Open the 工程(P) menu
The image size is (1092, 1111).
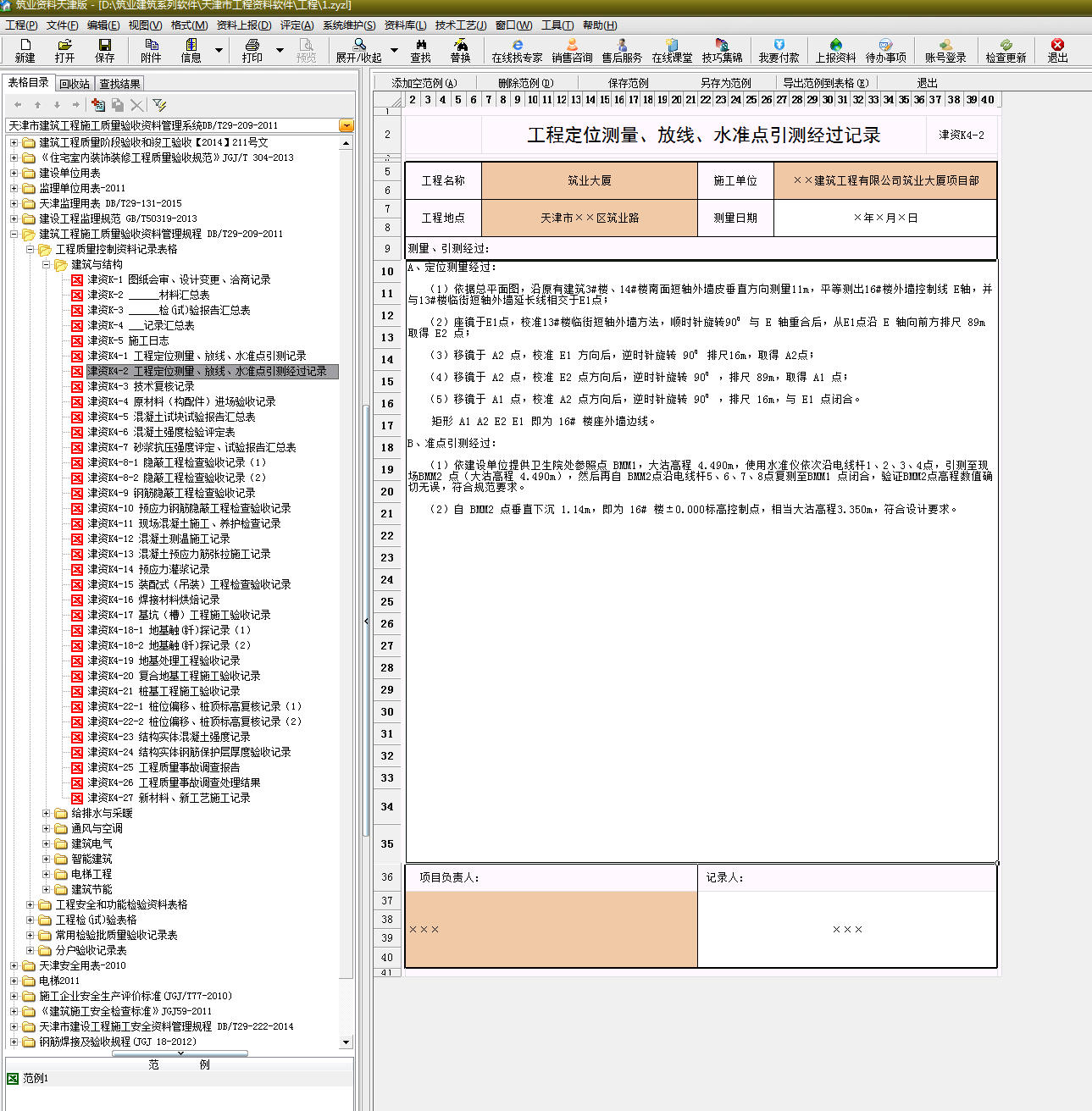pyautogui.click(x=21, y=25)
